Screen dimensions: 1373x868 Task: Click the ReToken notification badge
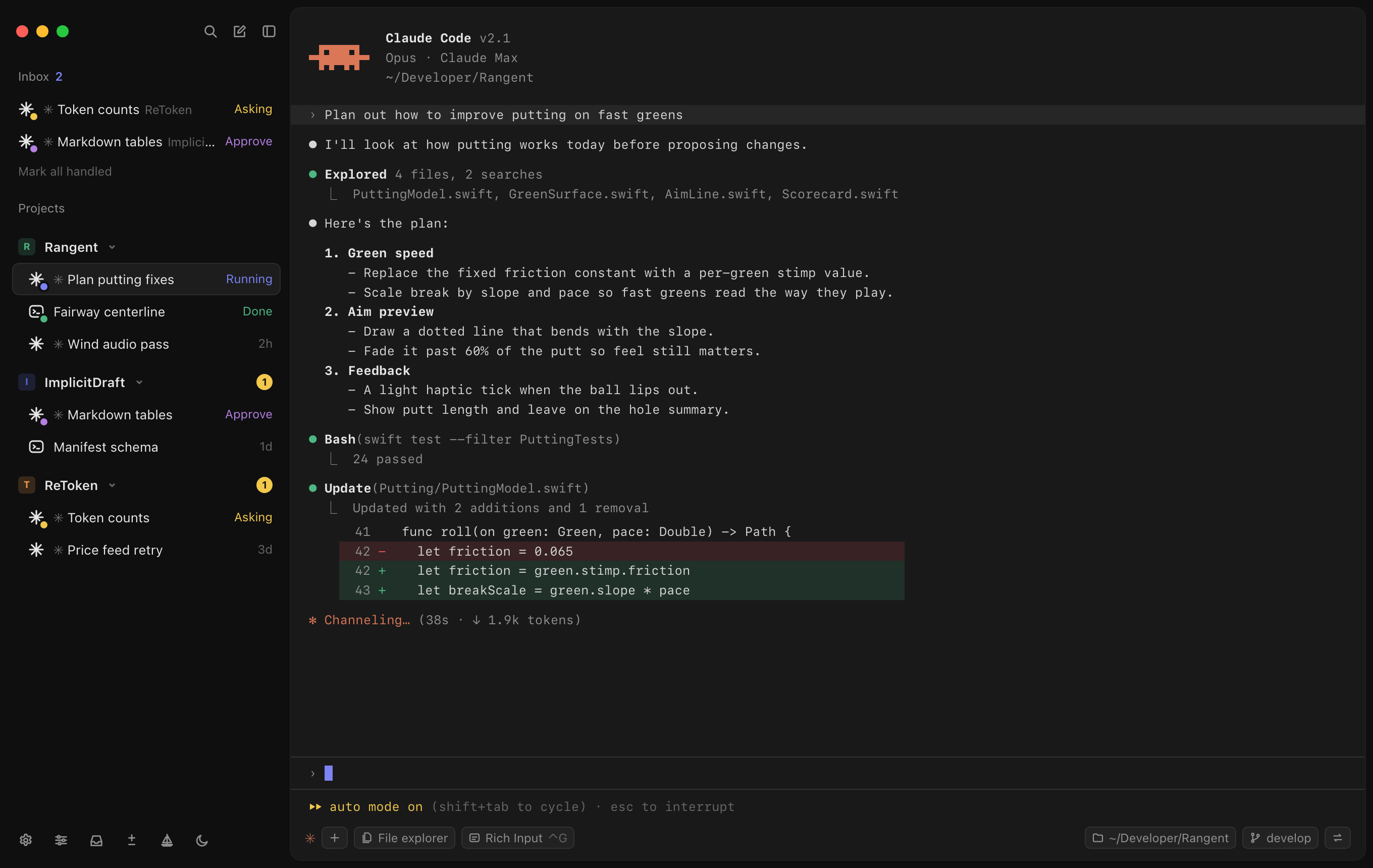264,485
